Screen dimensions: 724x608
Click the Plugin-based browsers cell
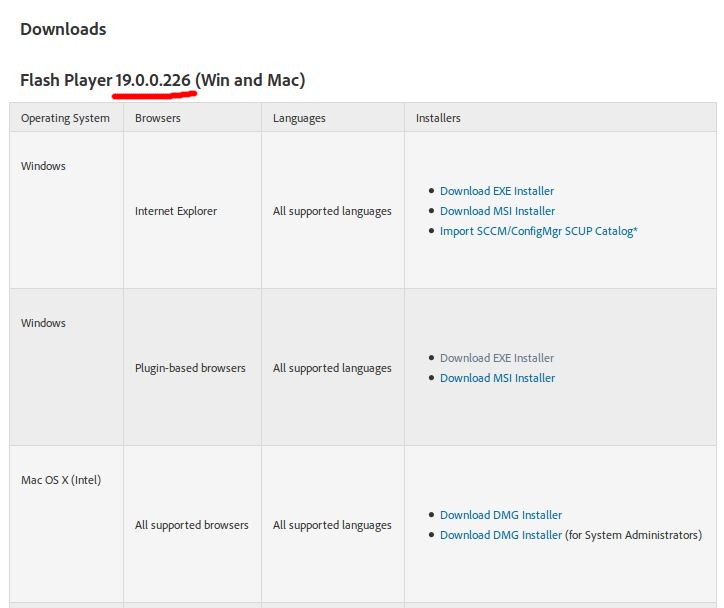click(190, 368)
